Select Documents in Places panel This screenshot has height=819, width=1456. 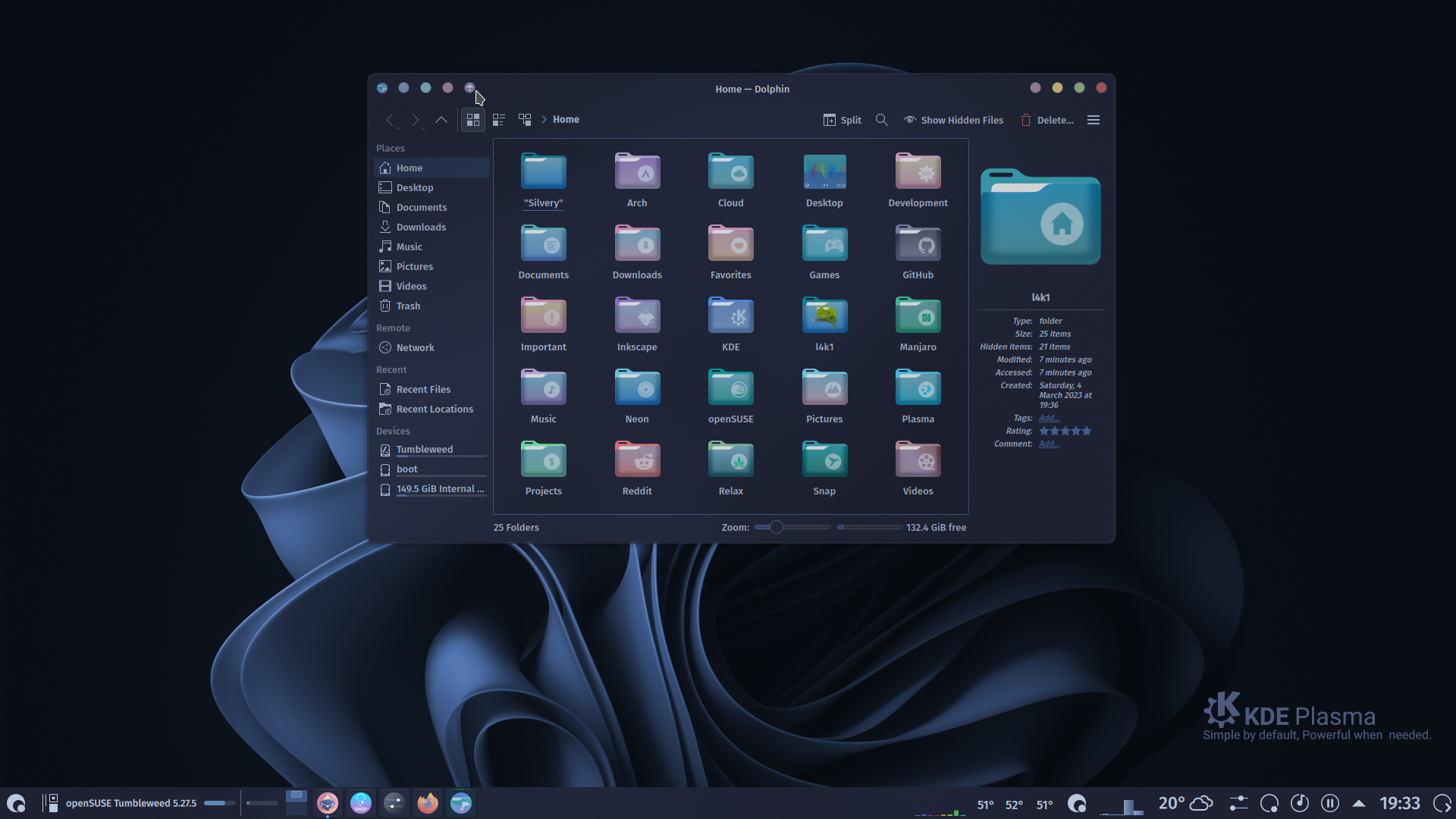[x=431, y=207]
